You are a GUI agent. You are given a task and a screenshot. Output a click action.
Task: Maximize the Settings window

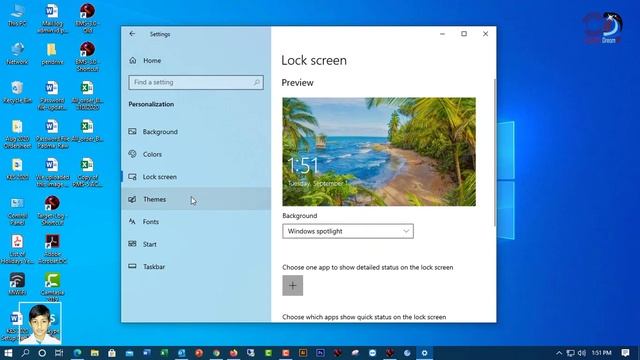tap(464, 34)
